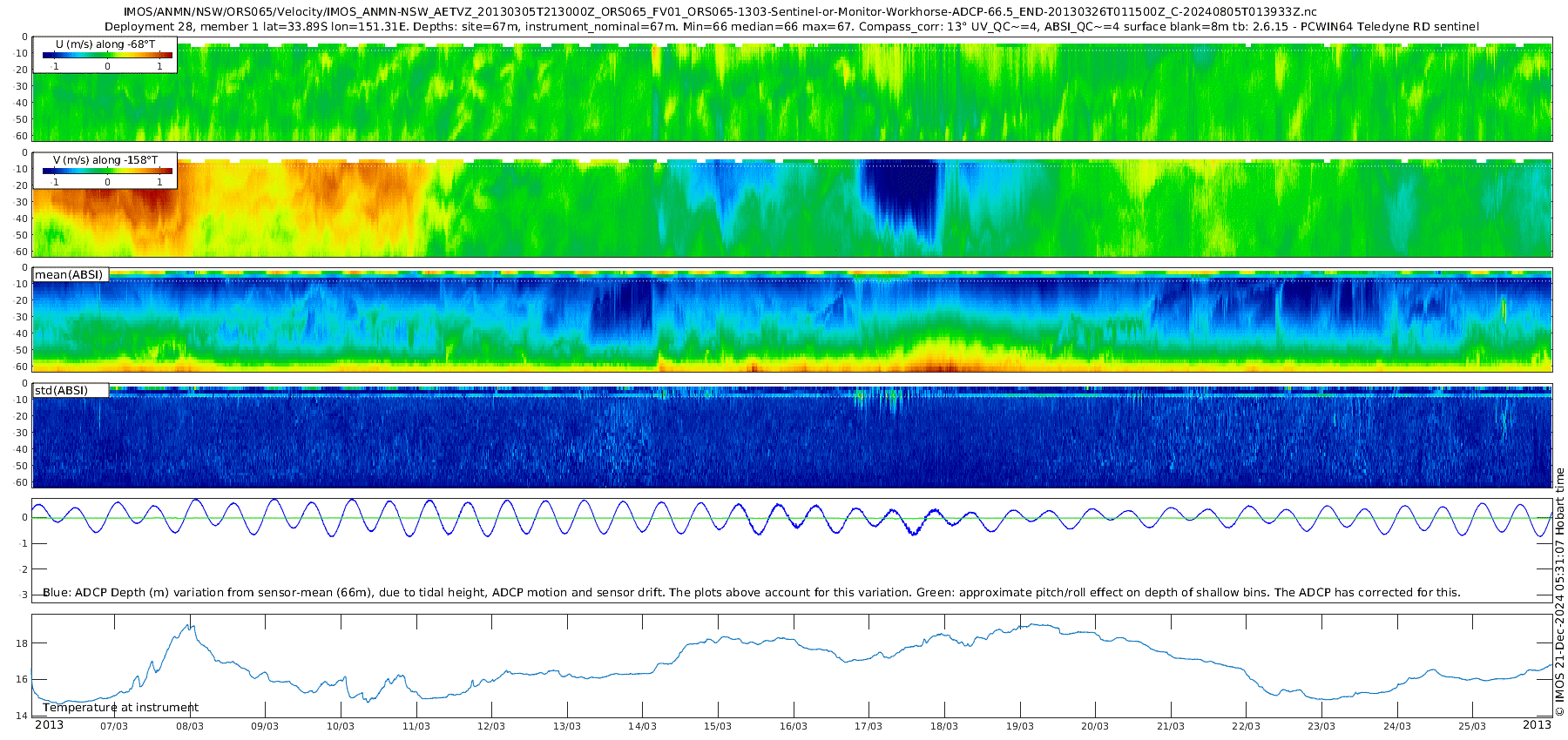Click the Deployment 28 metadata subtitle line

coord(791,26)
